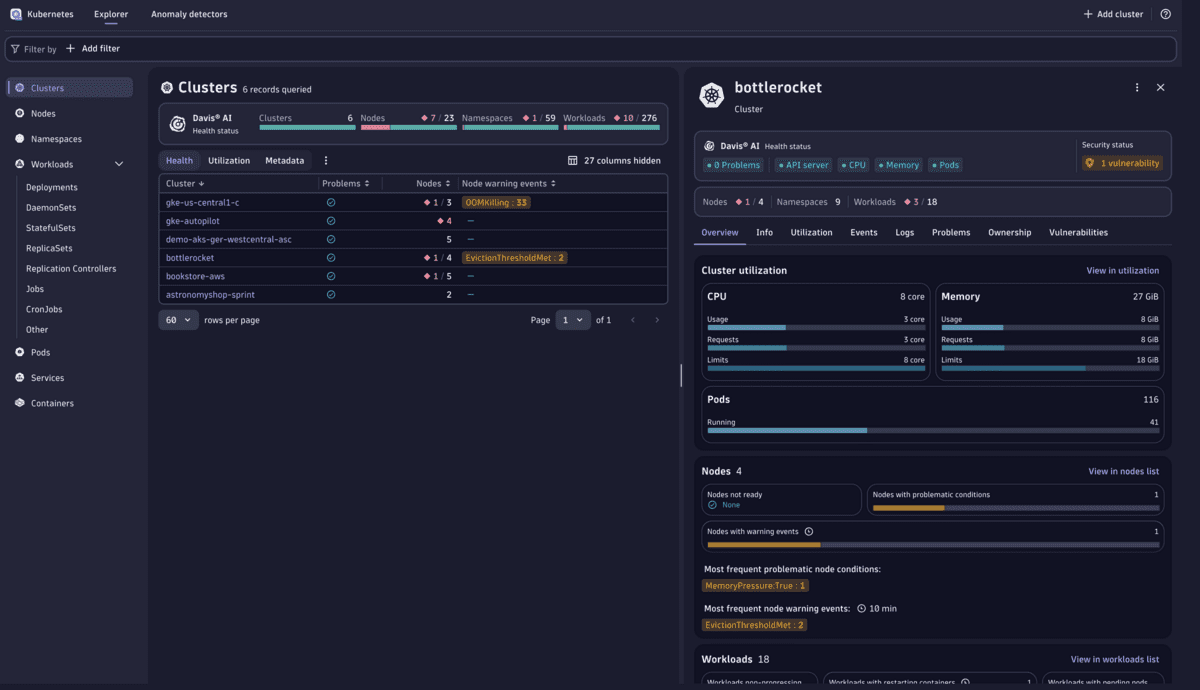Sort by the Problems column header
The height and width of the screenshot is (690, 1200).
pyautogui.click(x=346, y=183)
